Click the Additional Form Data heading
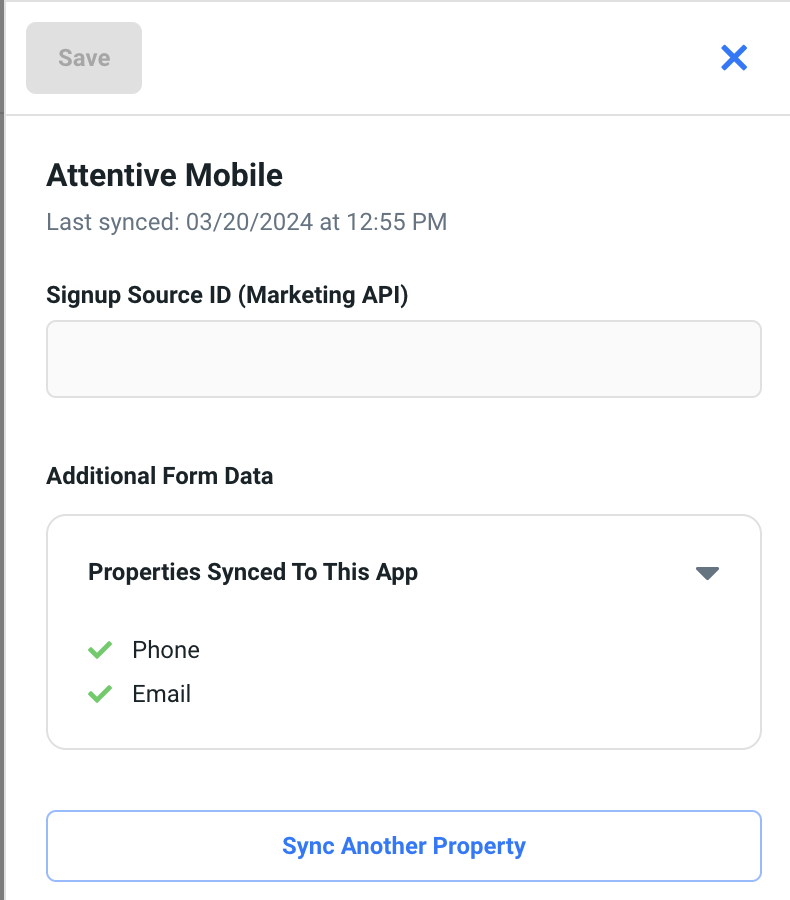 click(160, 476)
